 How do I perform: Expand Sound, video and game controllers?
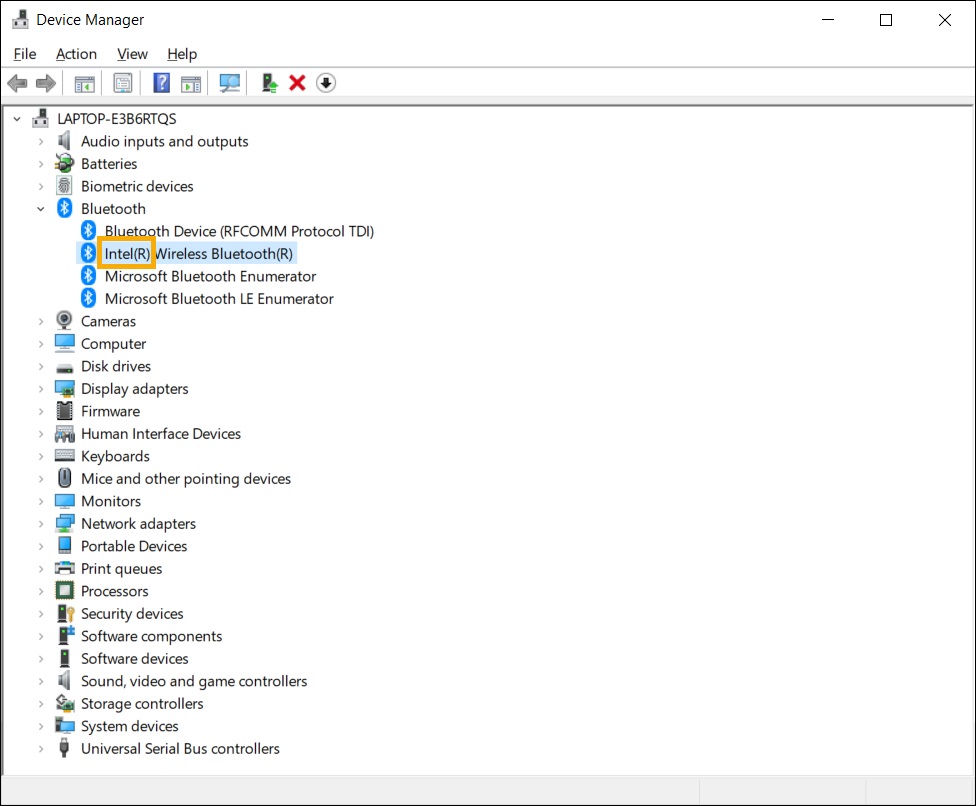(40, 681)
